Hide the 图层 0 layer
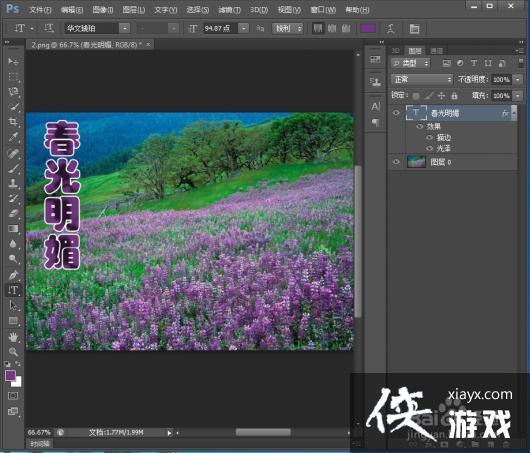This screenshot has height=453, width=530. [396, 162]
